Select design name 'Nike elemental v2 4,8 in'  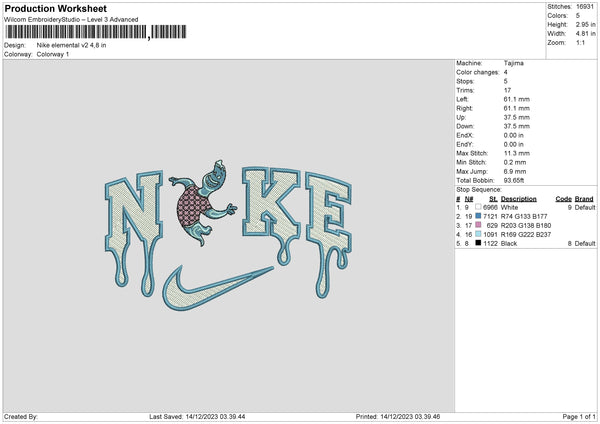[x=71, y=45]
